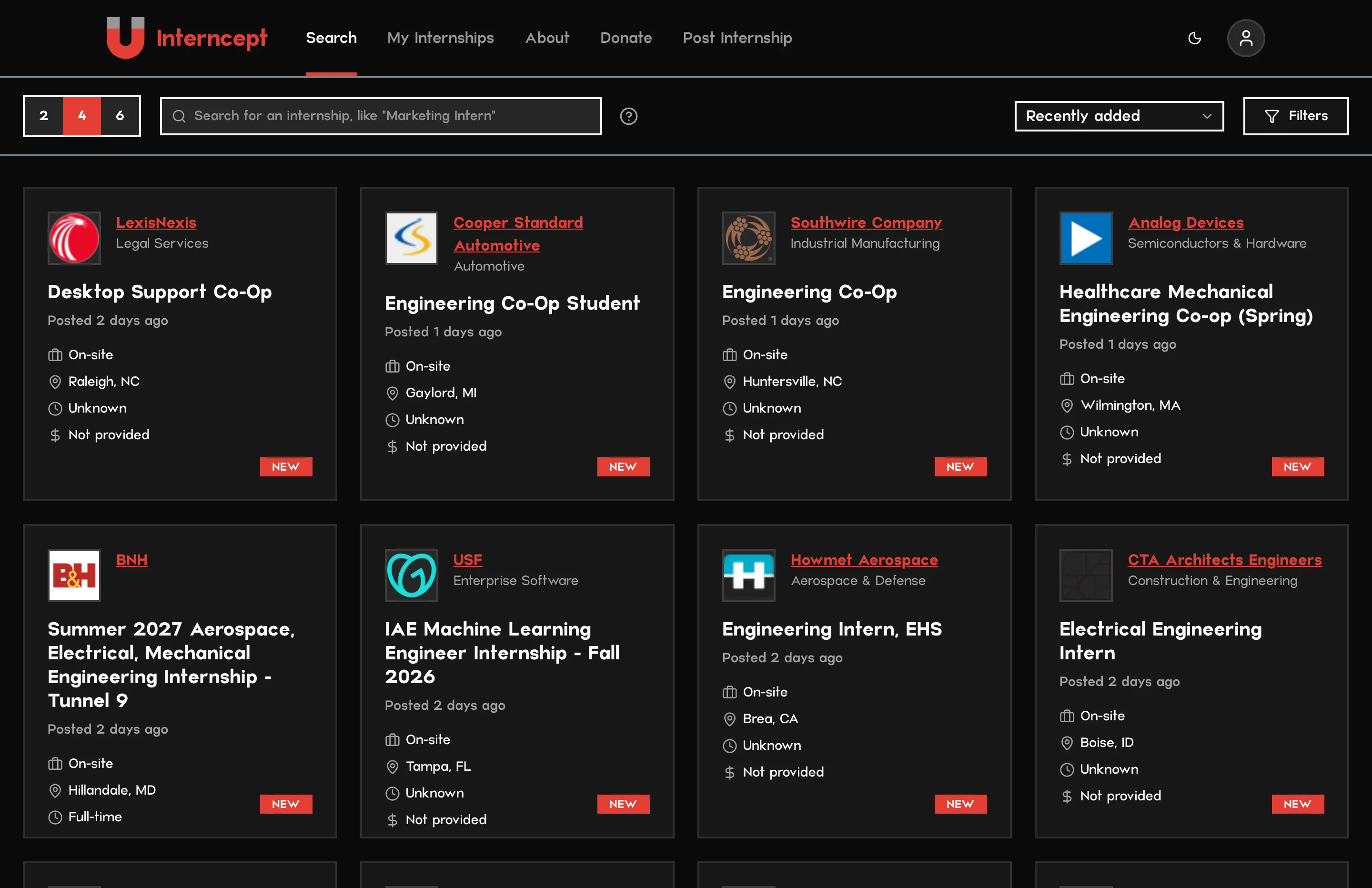Click the USF swirl logo
Image resolution: width=1372 pixels, height=888 pixels.
click(x=412, y=575)
